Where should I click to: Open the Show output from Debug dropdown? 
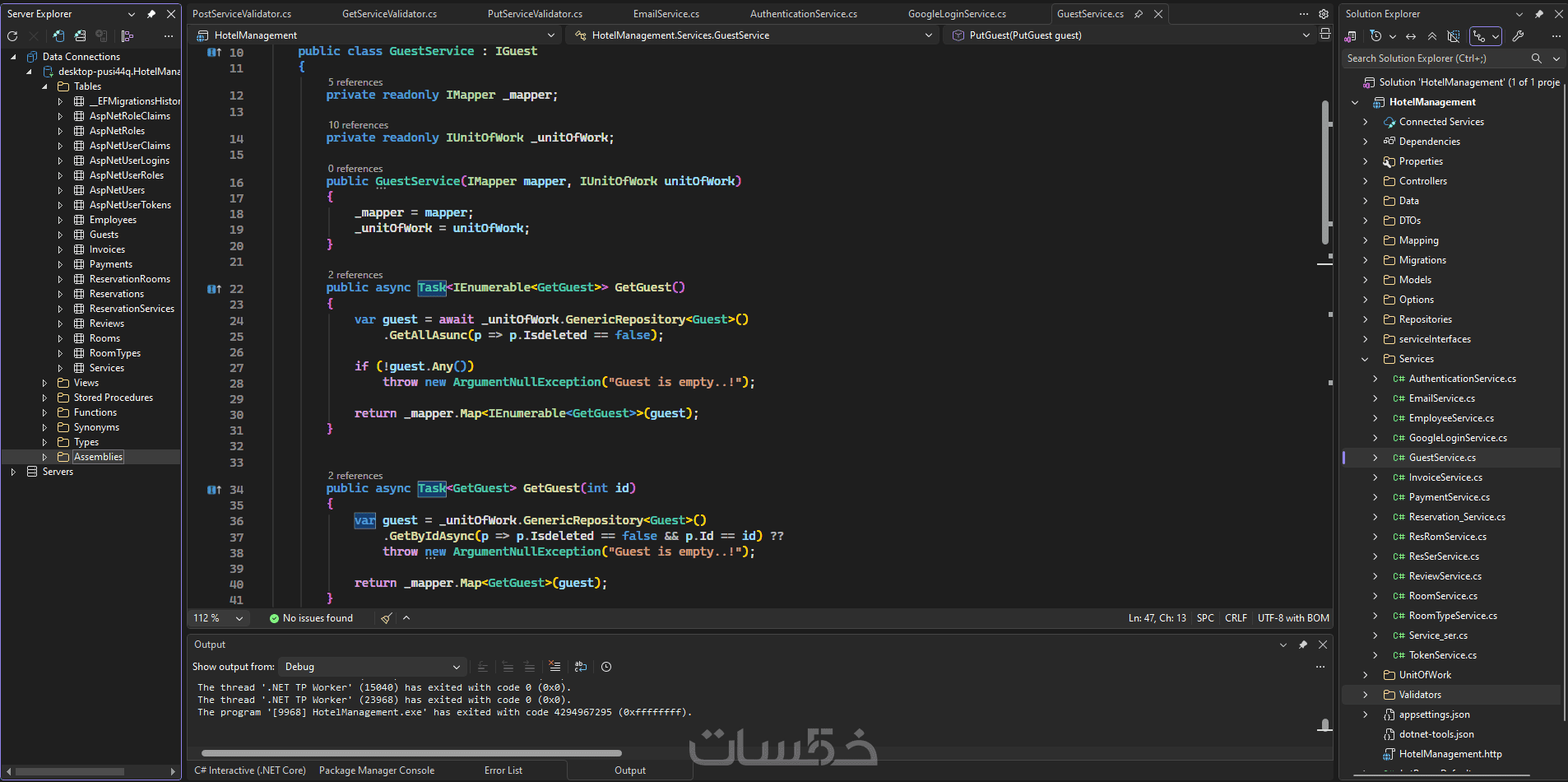pyautogui.click(x=373, y=667)
